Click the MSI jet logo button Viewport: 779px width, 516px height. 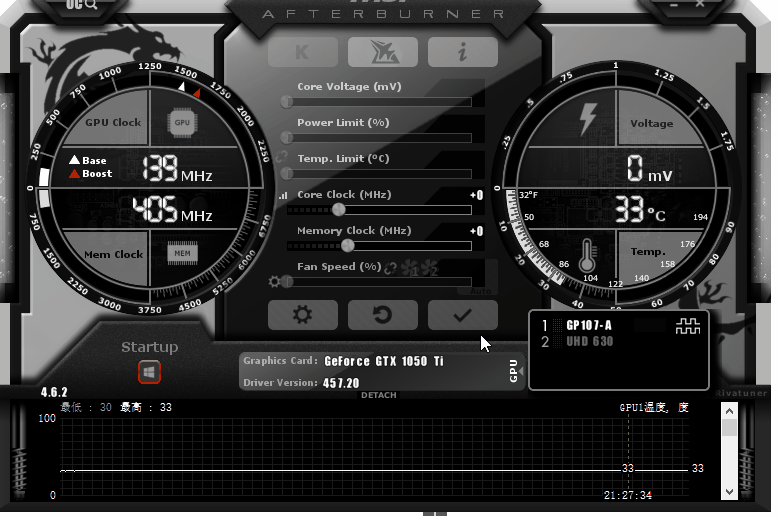[x=383, y=52]
